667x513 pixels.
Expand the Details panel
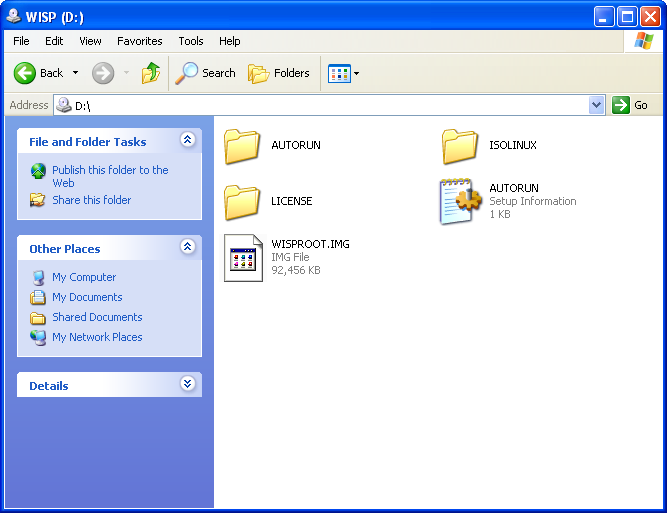click(187, 384)
